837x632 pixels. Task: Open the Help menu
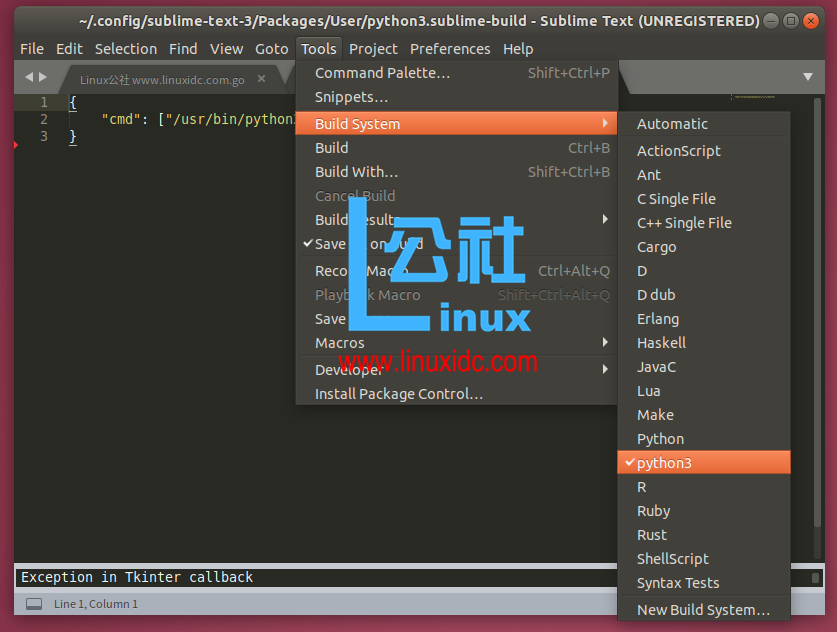tap(518, 49)
